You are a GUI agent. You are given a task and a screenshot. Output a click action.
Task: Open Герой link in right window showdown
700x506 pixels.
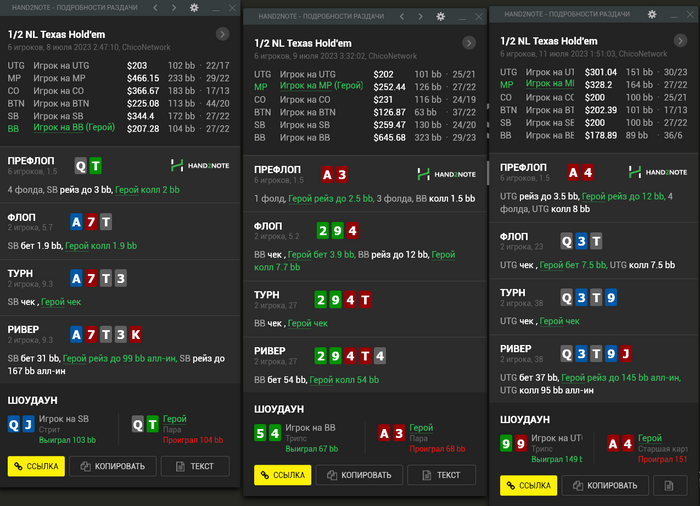[650, 438]
